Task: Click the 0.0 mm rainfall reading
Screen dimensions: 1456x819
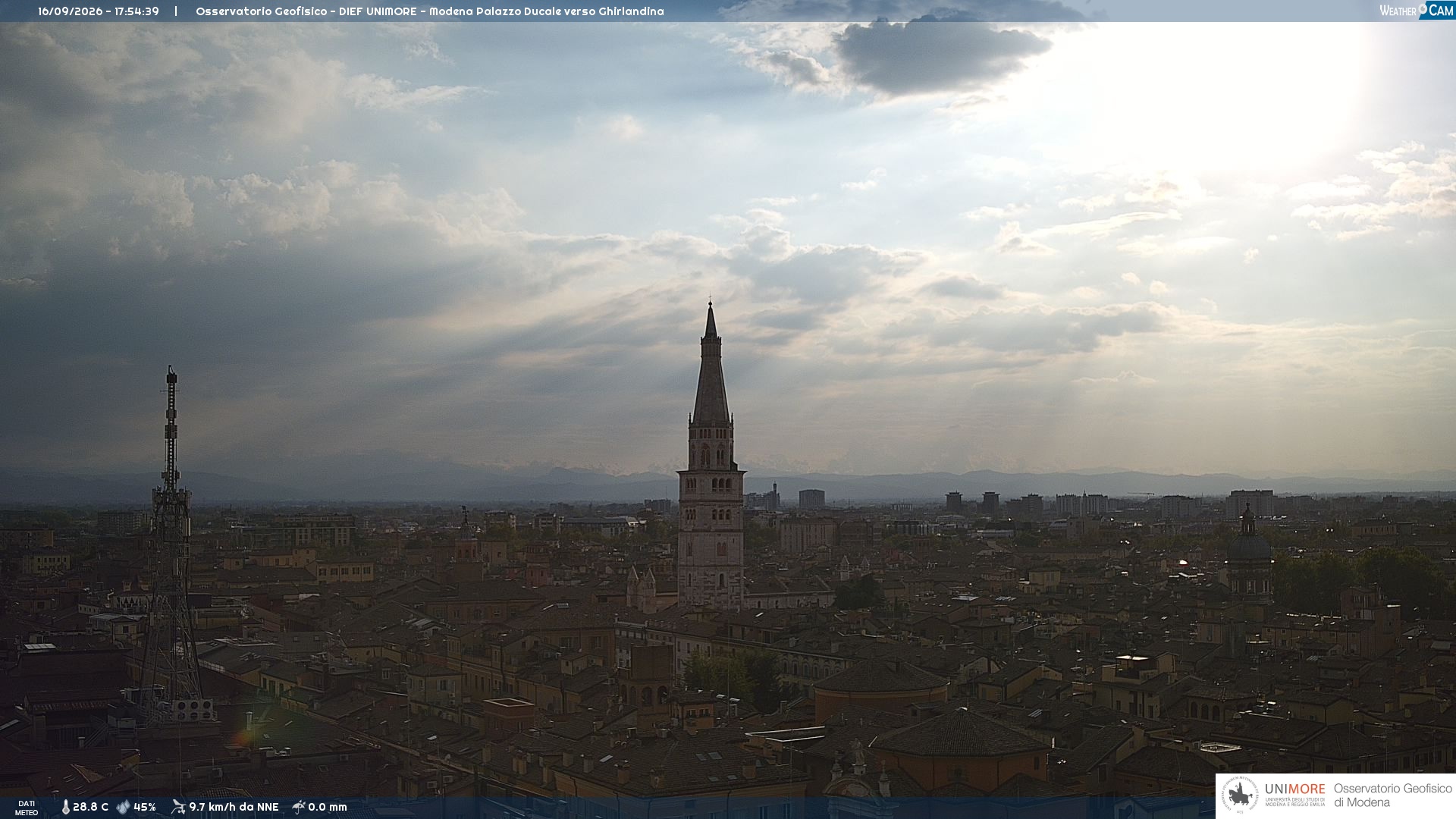Action: pos(328,808)
